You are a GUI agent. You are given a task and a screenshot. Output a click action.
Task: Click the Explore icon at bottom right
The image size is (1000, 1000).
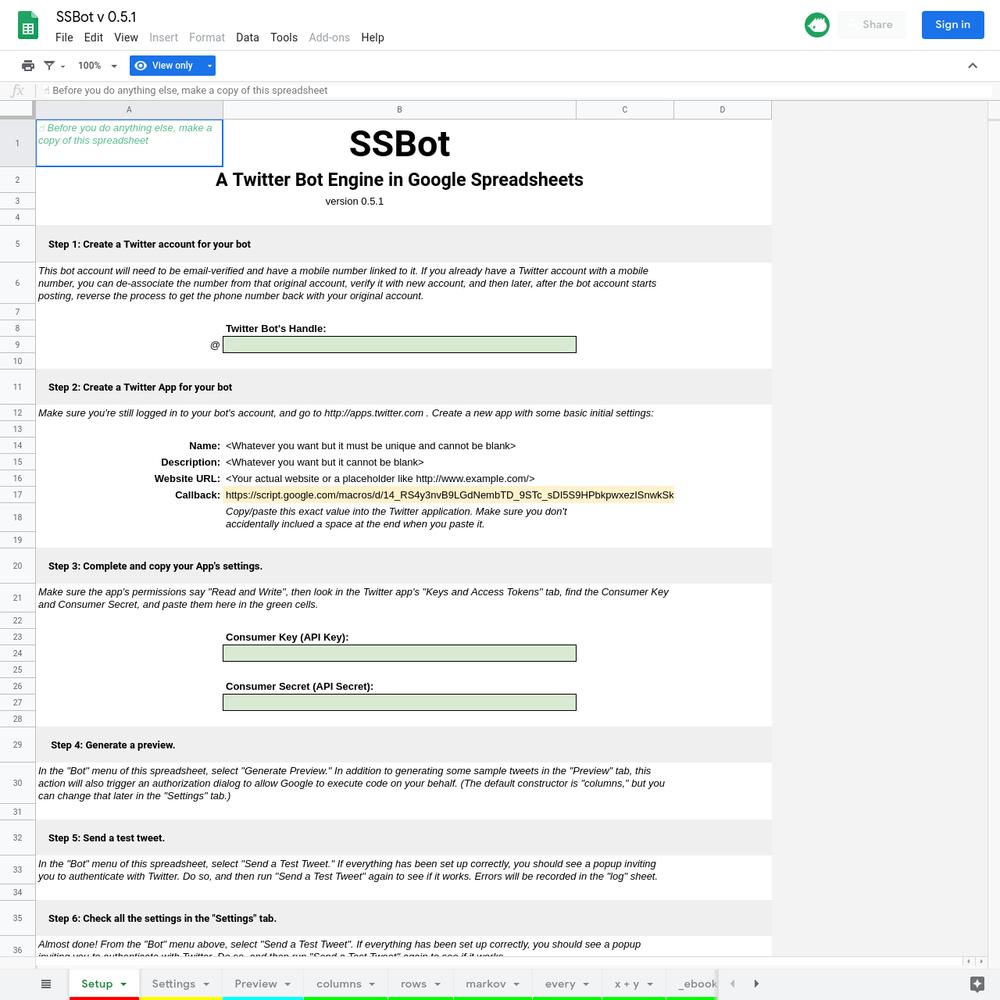point(976,983)
